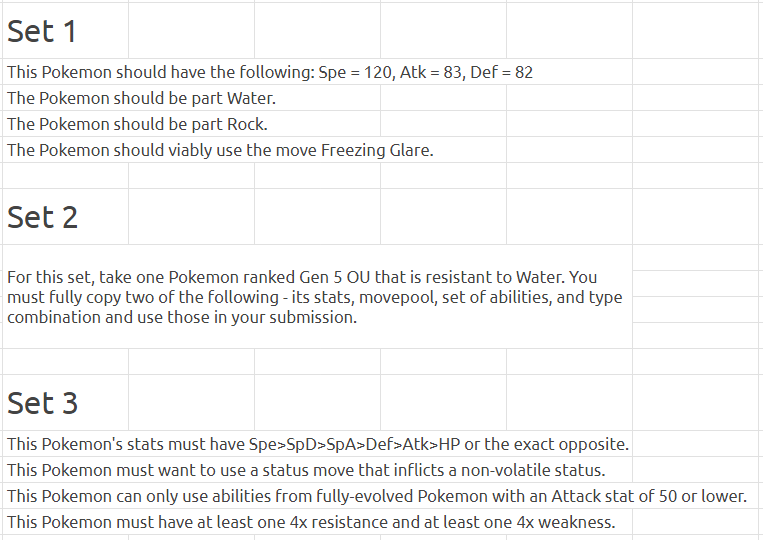The width and height of the screenshot is (763, 540).
Task: Select the abilities Attack stat 50 rule cell
Action: [376, 496]
